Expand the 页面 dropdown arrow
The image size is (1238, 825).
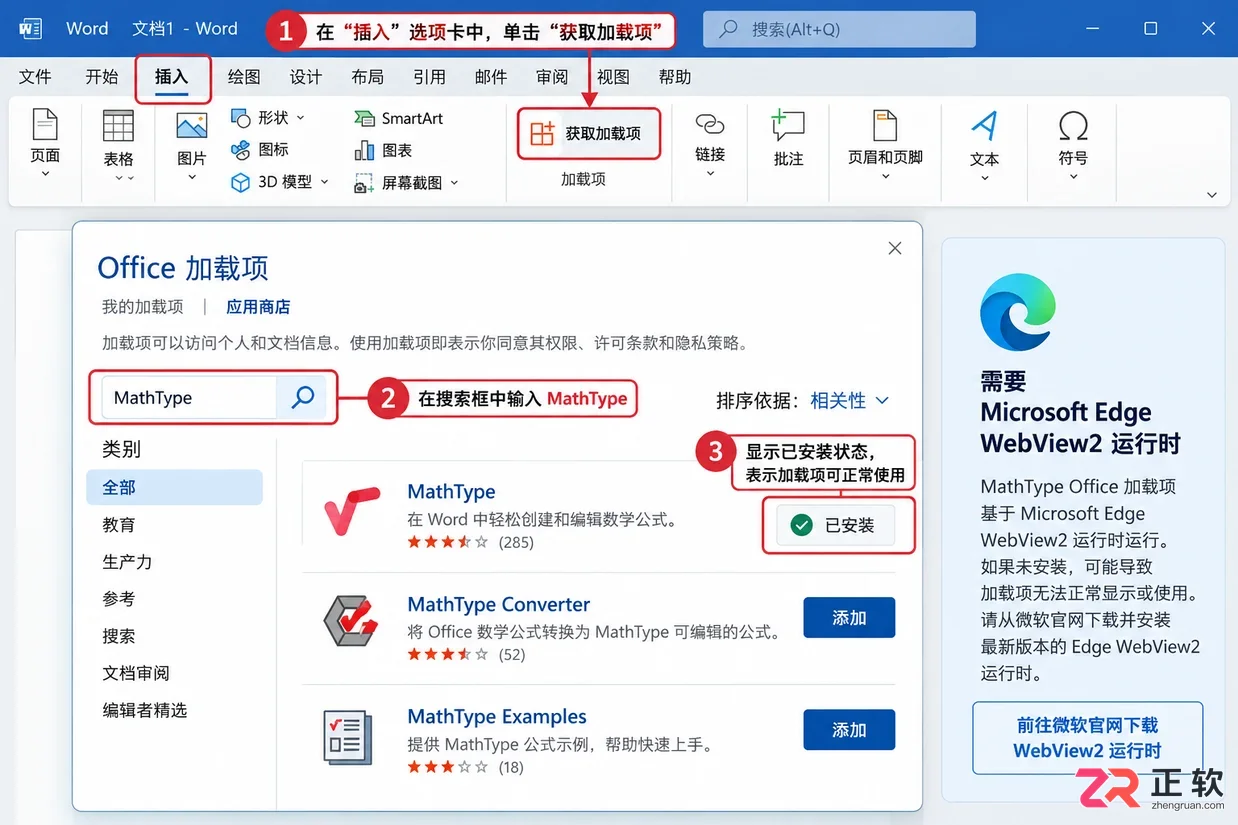[45, 174]
